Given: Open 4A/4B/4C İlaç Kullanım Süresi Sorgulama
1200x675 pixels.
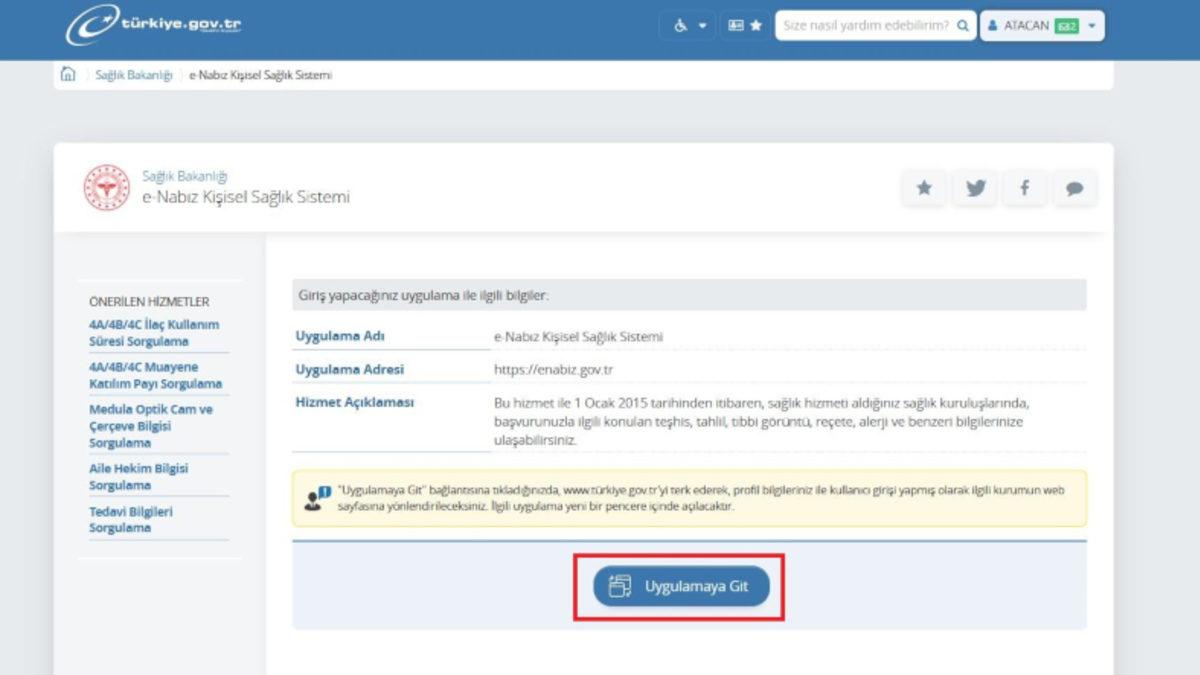Looking at the screenshot, I should pyautogui.click(x=154, y=333).
